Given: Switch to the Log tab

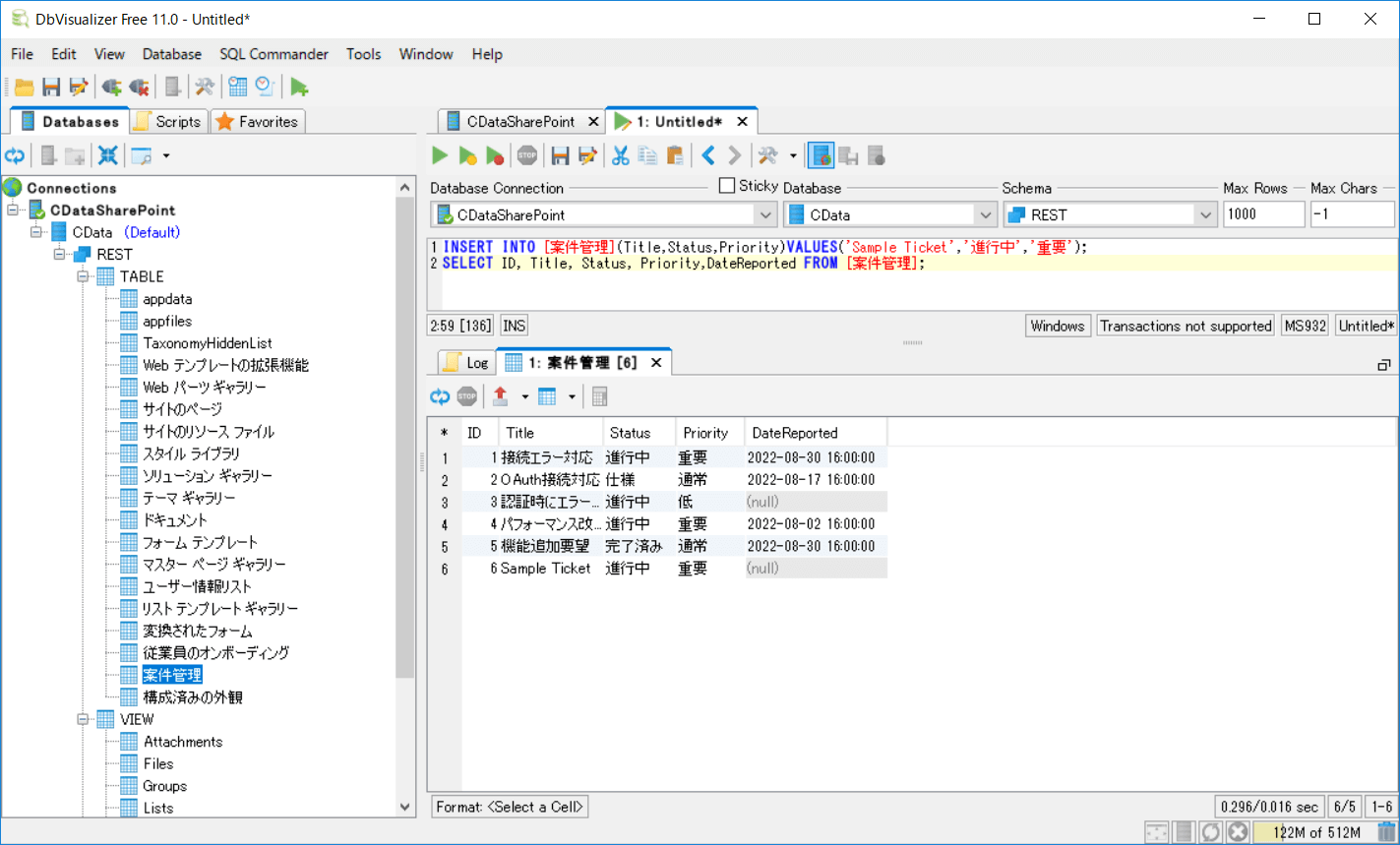Looking at the screenshot, I should point(466,363).
